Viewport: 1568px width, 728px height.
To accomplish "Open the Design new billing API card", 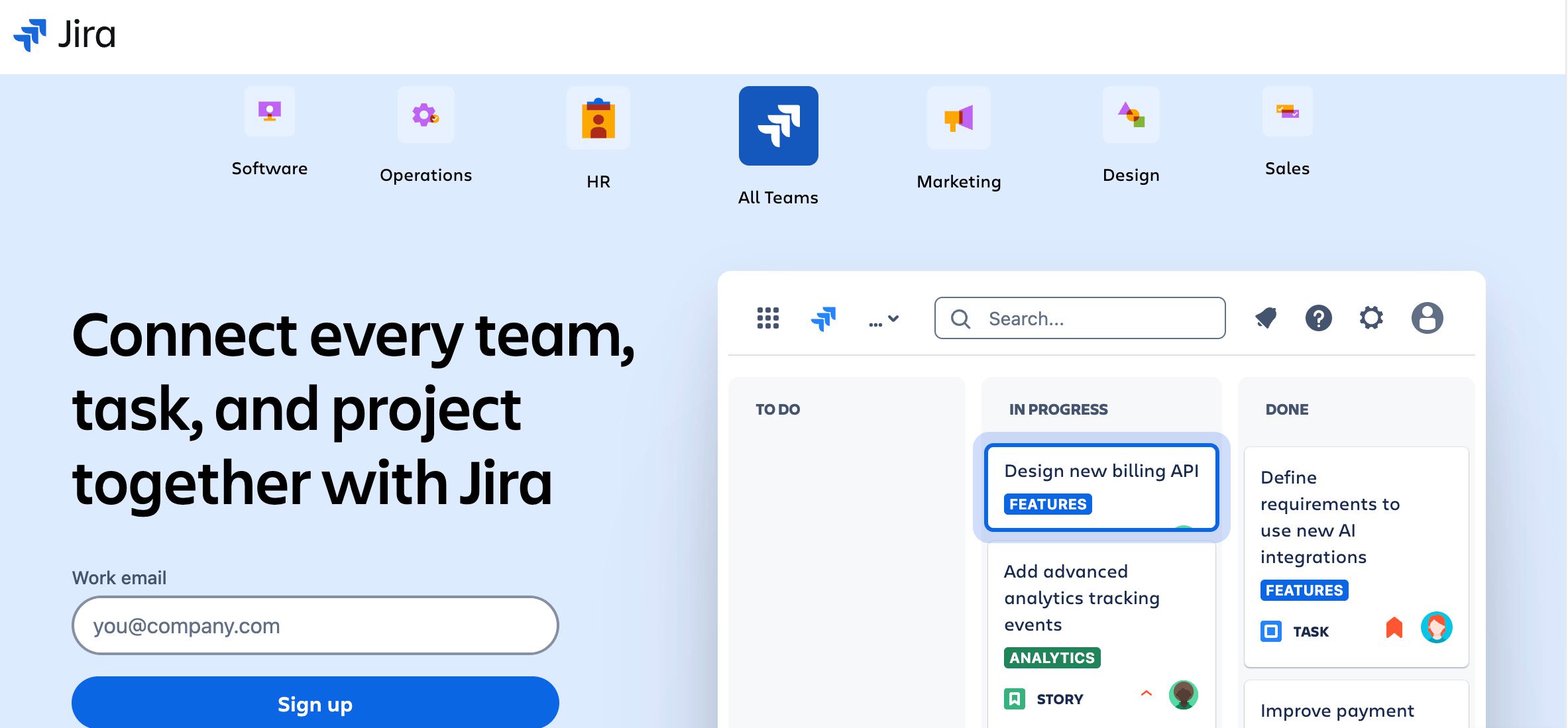I will coord(1102,488).
